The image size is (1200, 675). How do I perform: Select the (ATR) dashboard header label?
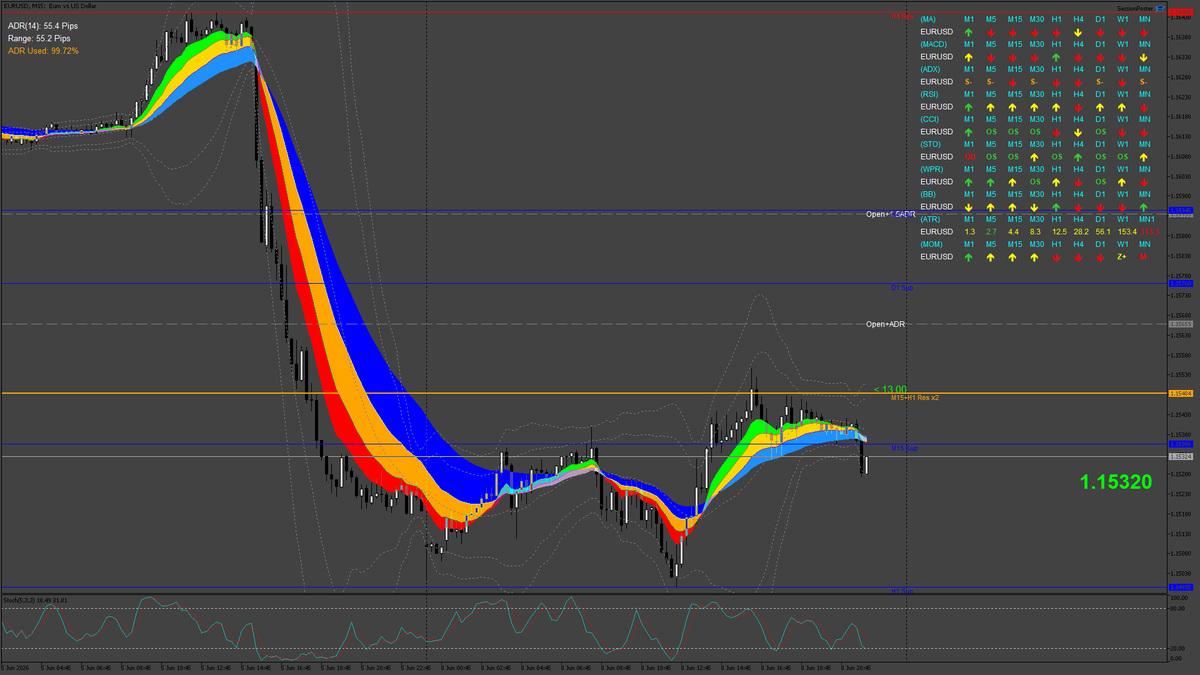pyautogui.click(x=930, y=219)
